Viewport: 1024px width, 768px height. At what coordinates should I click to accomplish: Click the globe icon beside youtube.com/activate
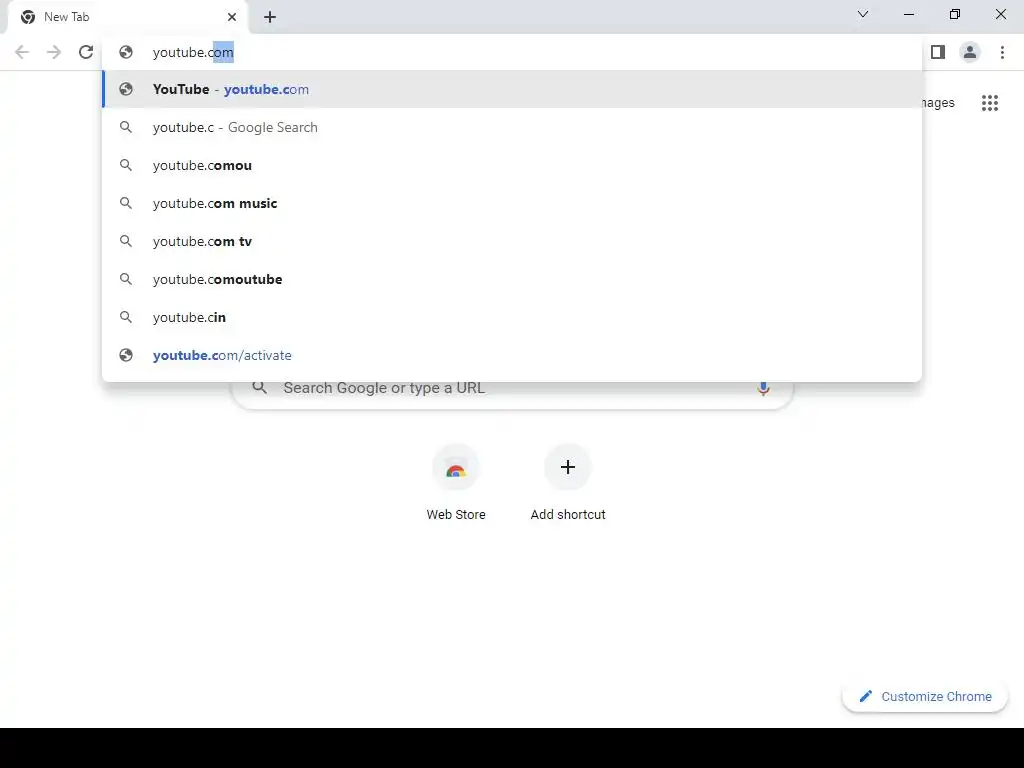pos(126,355)
